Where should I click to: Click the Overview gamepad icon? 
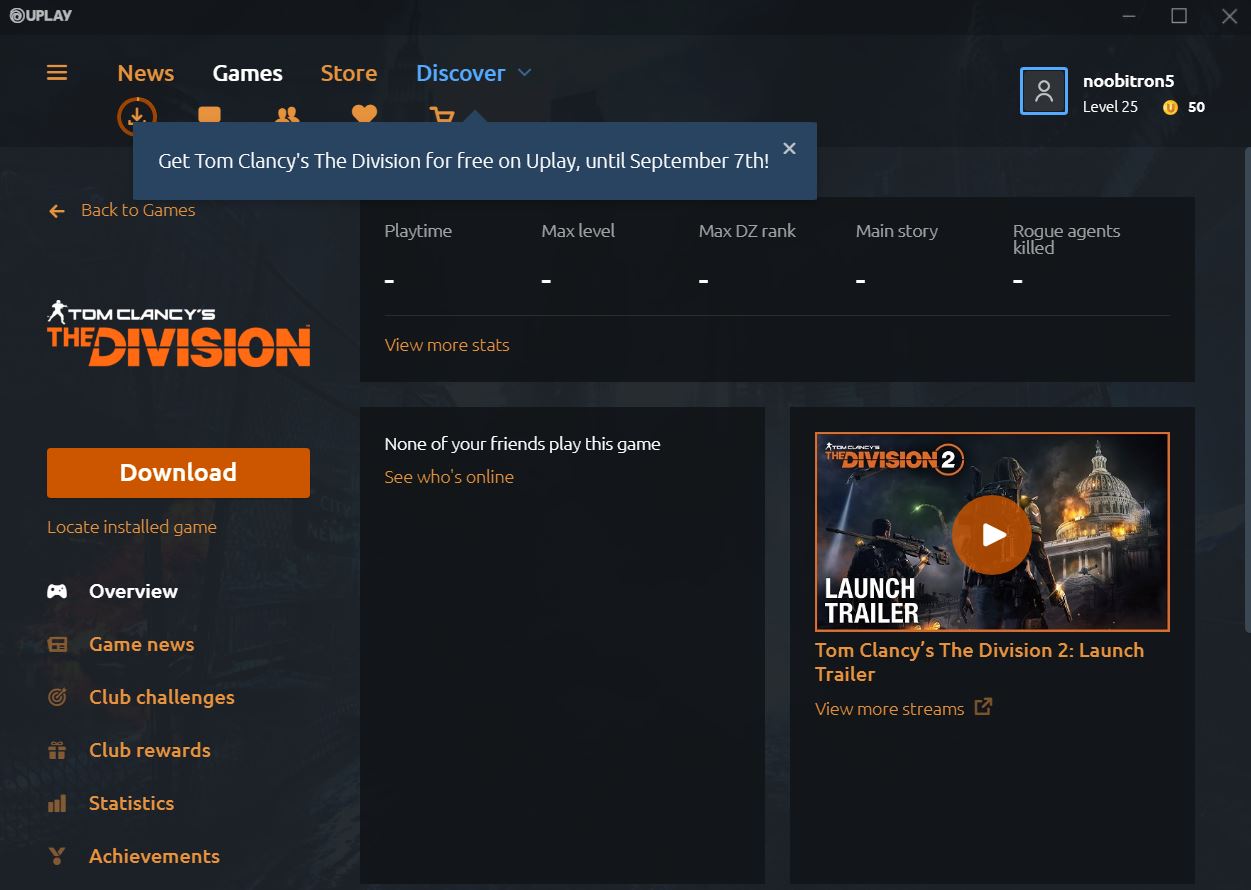[x=58, y=591]
